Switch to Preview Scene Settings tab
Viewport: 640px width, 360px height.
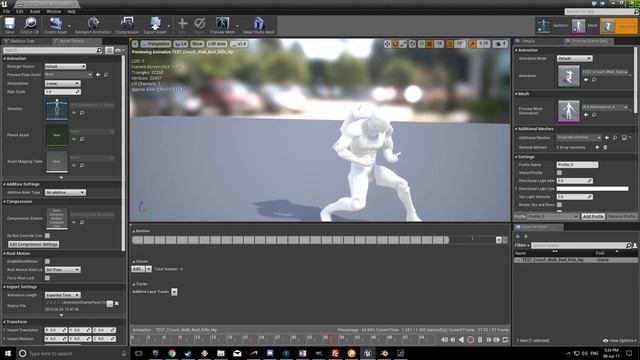point(589,41)
